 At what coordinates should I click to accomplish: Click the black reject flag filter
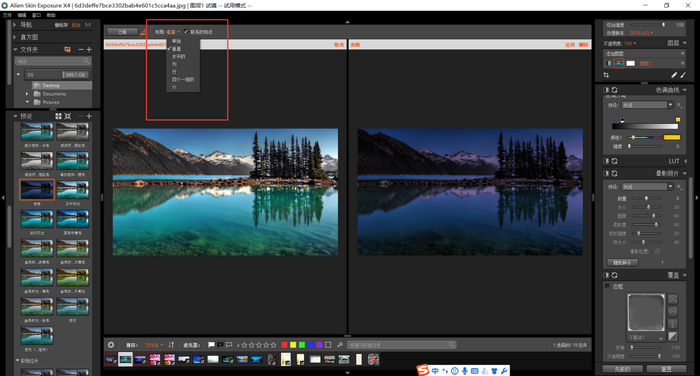coord(220,345)
